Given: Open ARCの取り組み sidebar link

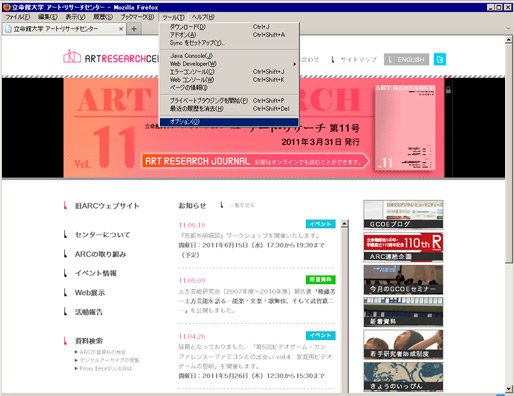Looking at the screenshot, I should 100,254.
